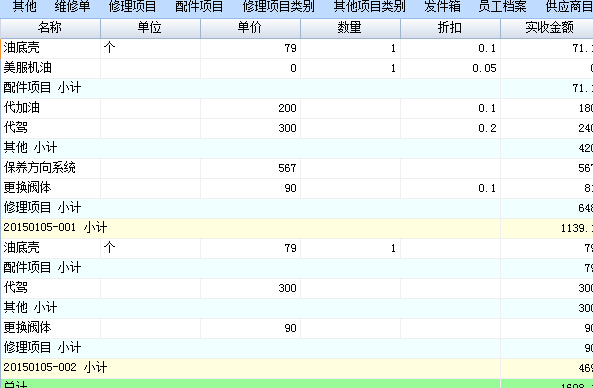The width and height of the screenshot is (593, 388).
Task: Open the 配件项目 tab
Action: pos(199,6)
